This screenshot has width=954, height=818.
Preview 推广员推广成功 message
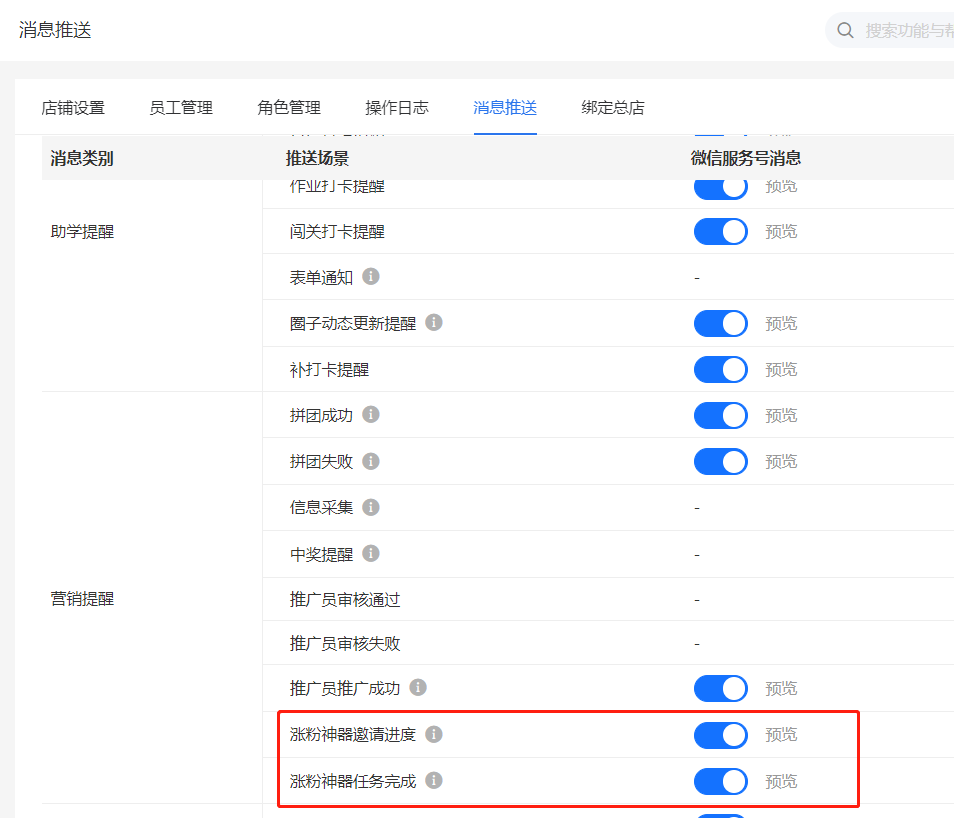[x=781, y=688]
